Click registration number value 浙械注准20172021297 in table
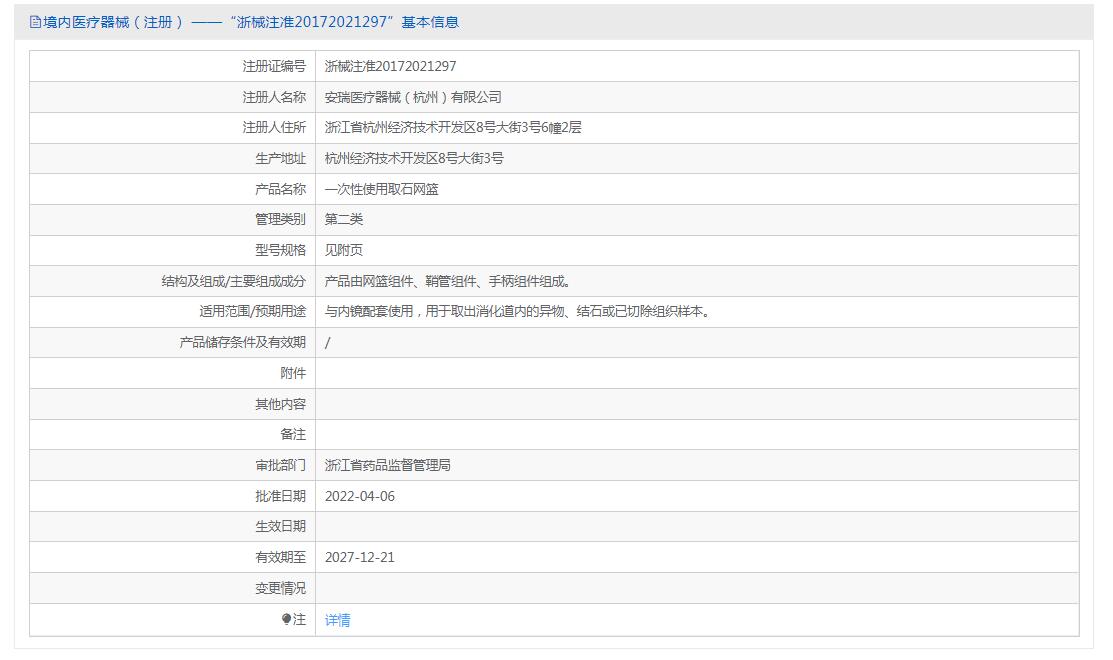Screen dimensions: 1113x660 coord(390,66)
